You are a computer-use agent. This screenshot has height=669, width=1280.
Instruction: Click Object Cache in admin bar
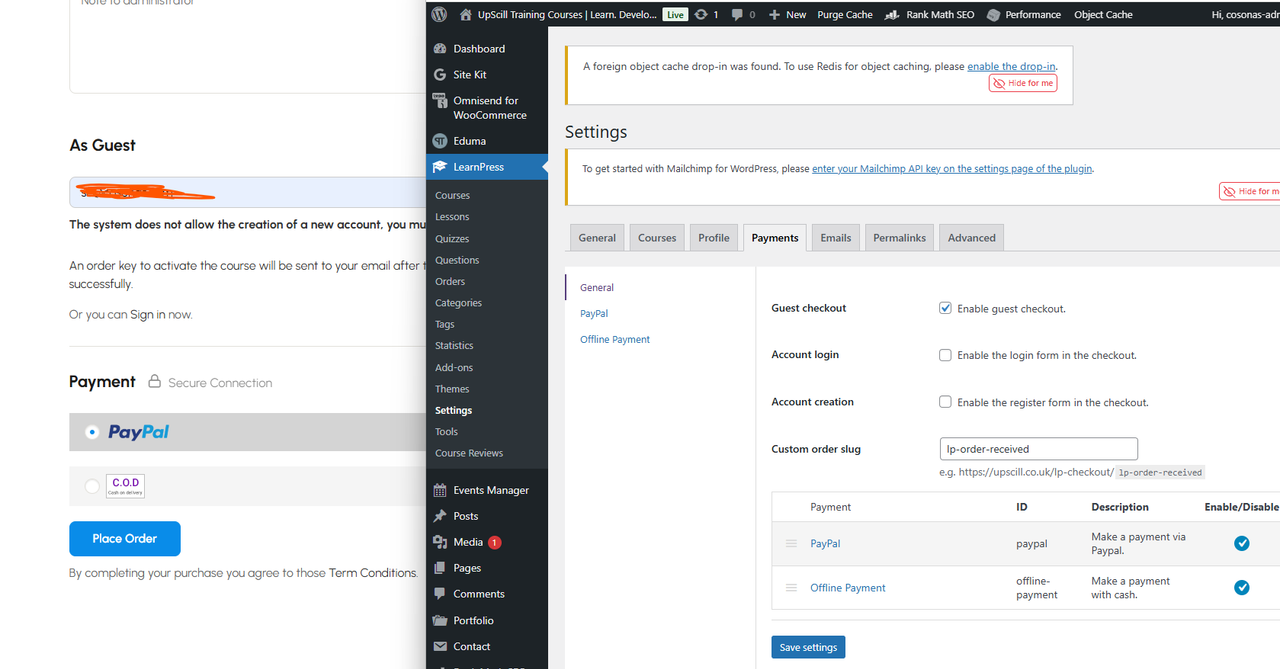click(x=1103, y=14)
